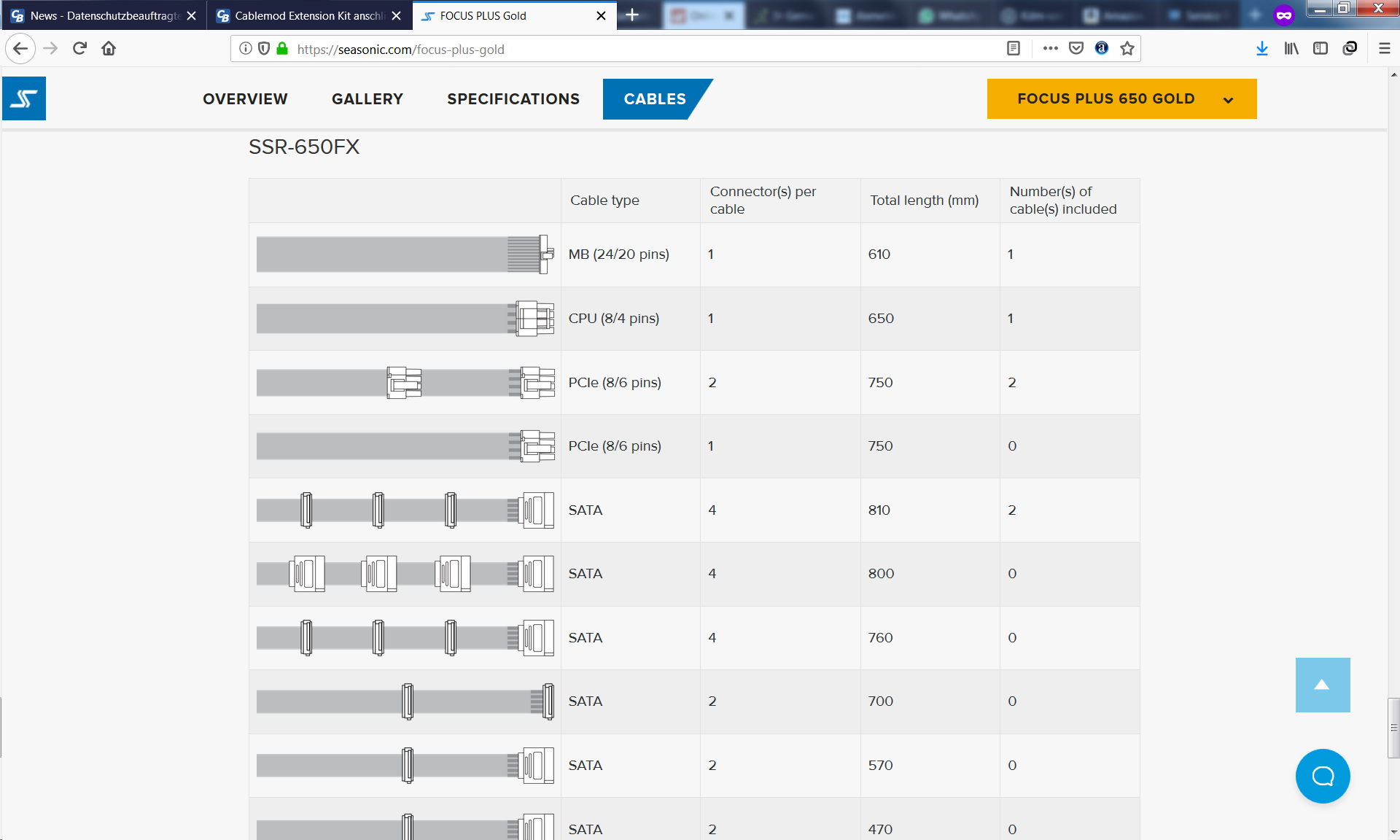Toggle the sidebar view icon
1400x840 pixels.
[x=1321, y=49]
